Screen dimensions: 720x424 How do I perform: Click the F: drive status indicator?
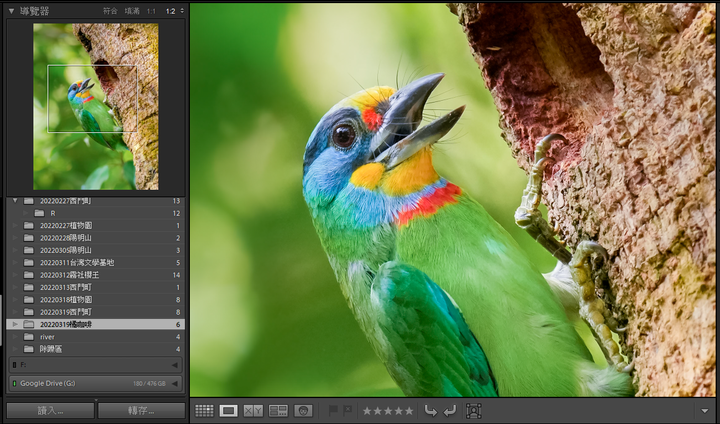[14, 365]
